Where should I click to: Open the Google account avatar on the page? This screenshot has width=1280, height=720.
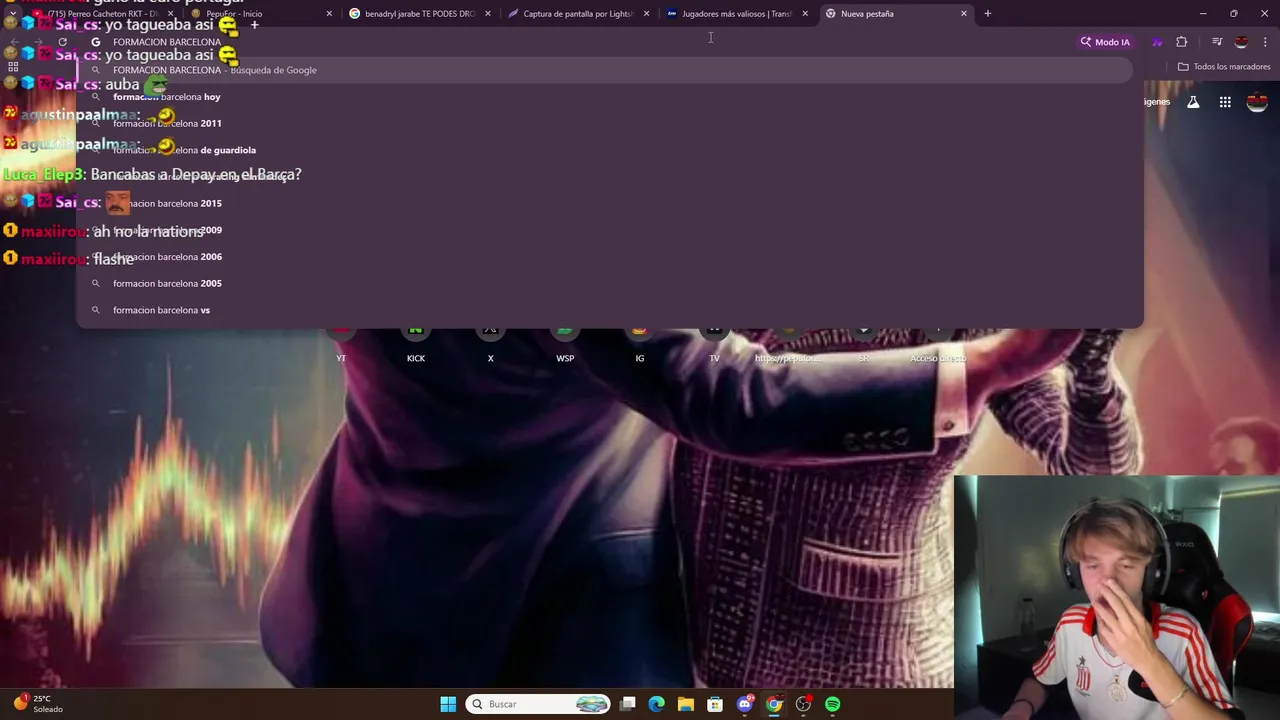(1257, 102)
